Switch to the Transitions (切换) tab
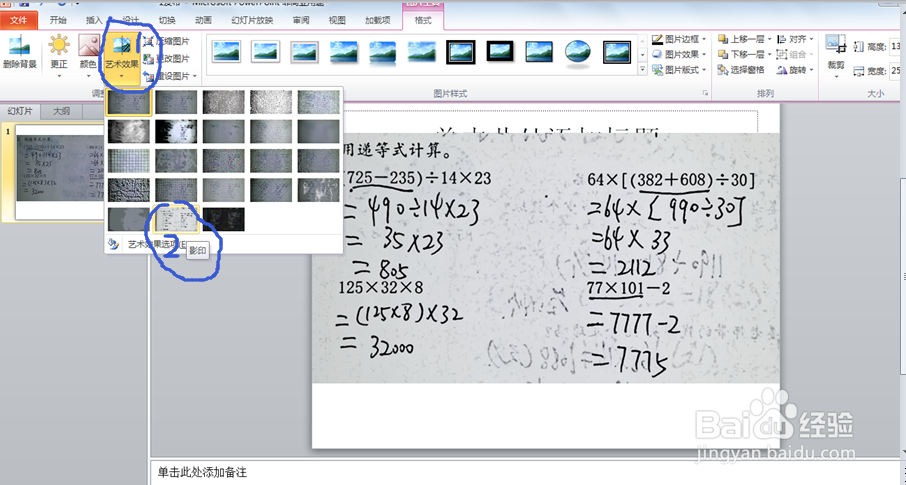This screenshot has width=906, height=485. pyautogui.click(x=166, y=20)
